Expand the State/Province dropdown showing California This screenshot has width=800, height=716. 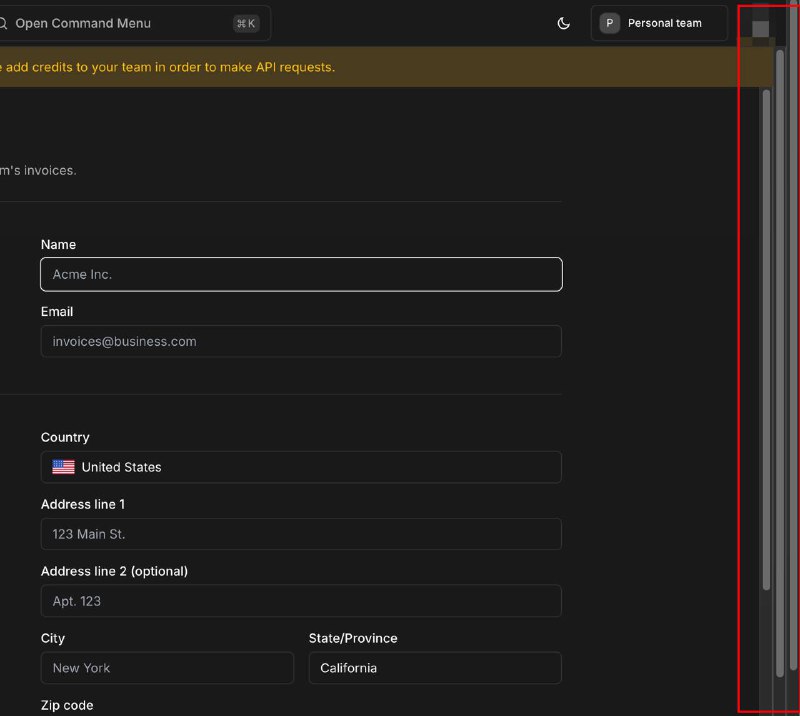pyautogui.click(x=435, y=668)
